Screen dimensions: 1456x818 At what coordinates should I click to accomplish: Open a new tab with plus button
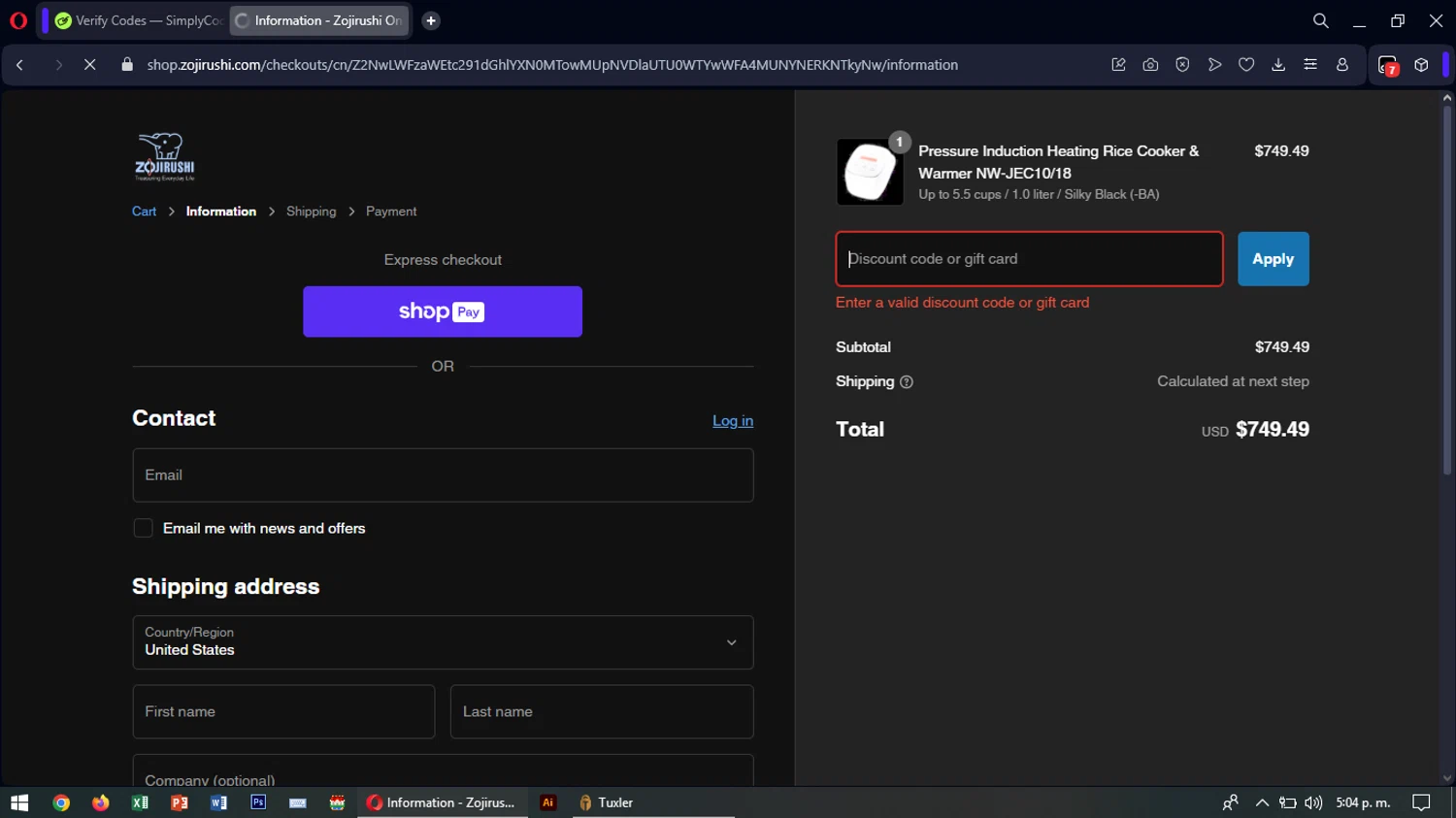[431, 20]
